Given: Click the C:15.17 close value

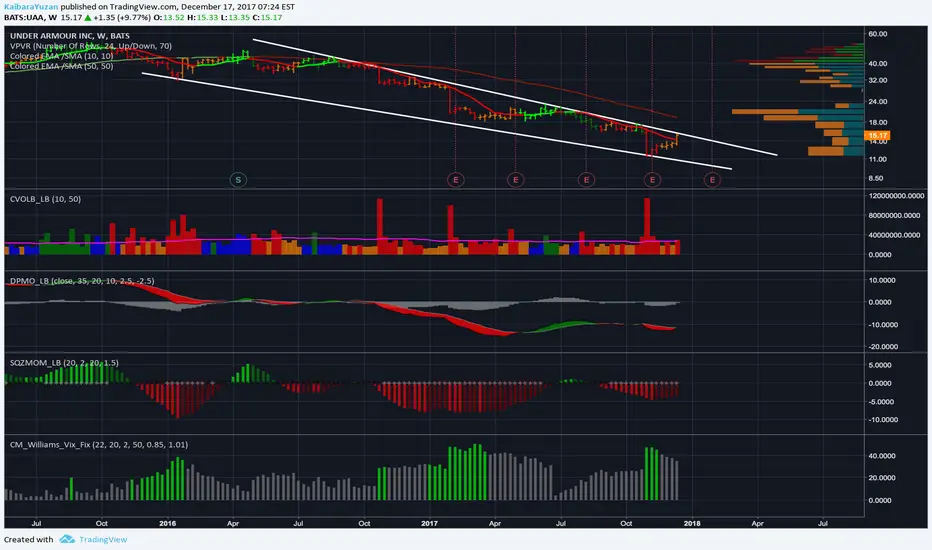Looking at the screenshot, I should [x=267, y=18].
